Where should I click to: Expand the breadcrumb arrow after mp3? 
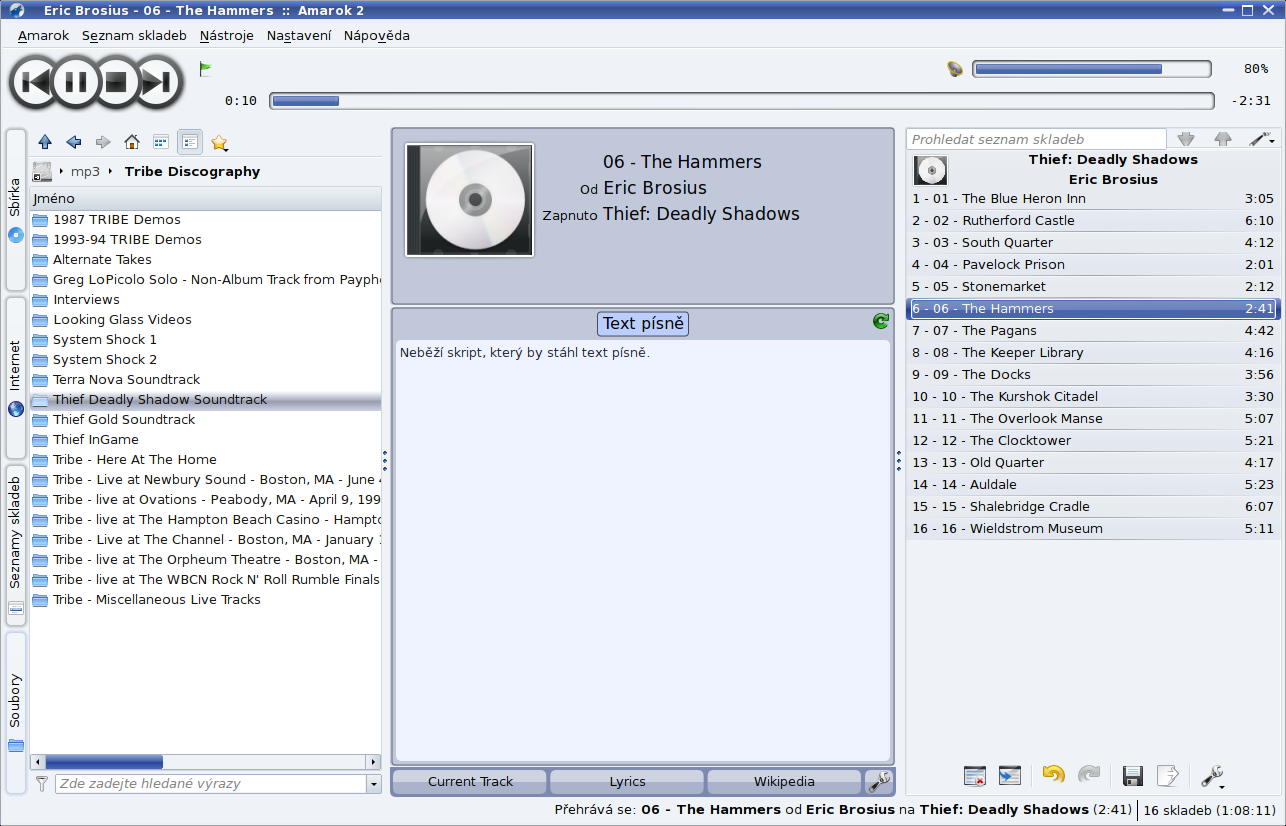pyautogui.click(x=111, y=171)
